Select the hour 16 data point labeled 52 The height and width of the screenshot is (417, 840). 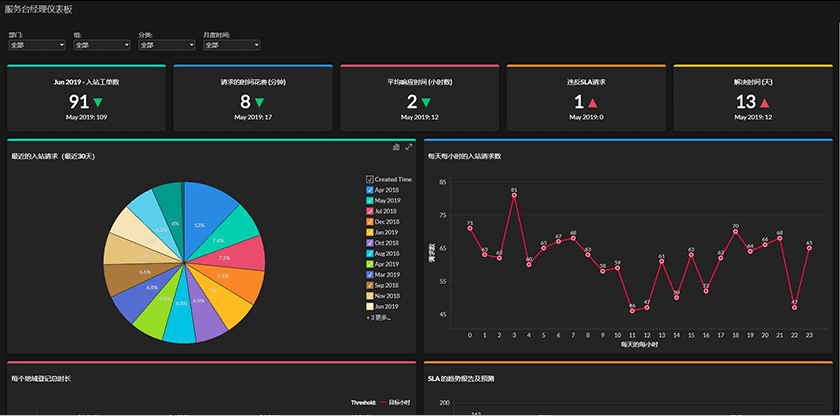(x=706, y=291)
